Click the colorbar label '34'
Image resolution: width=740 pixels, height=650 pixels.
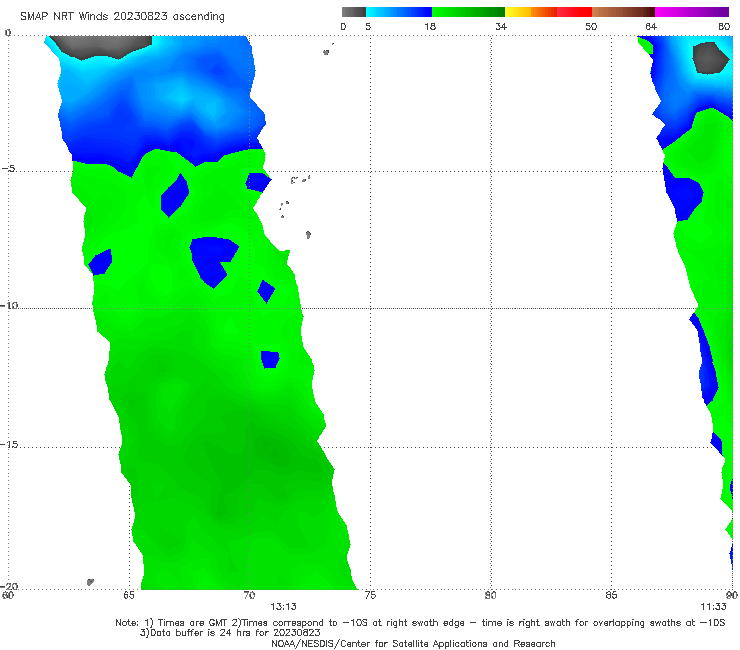pos(501,26)
